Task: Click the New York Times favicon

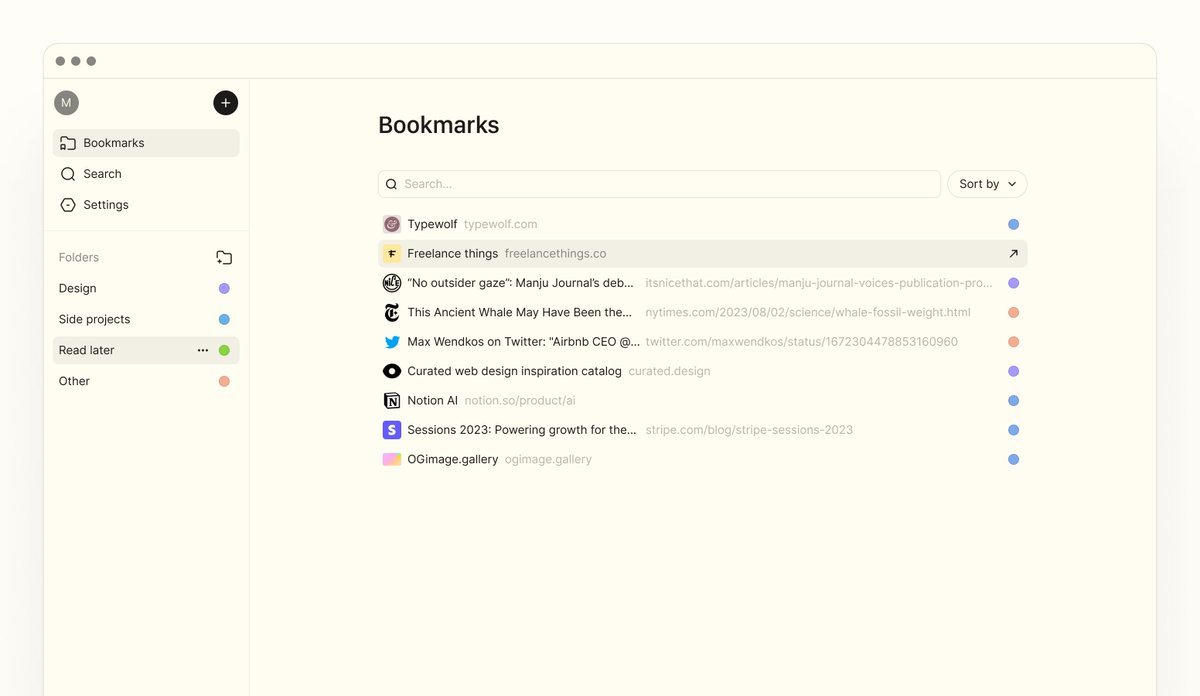Action: 392,312
